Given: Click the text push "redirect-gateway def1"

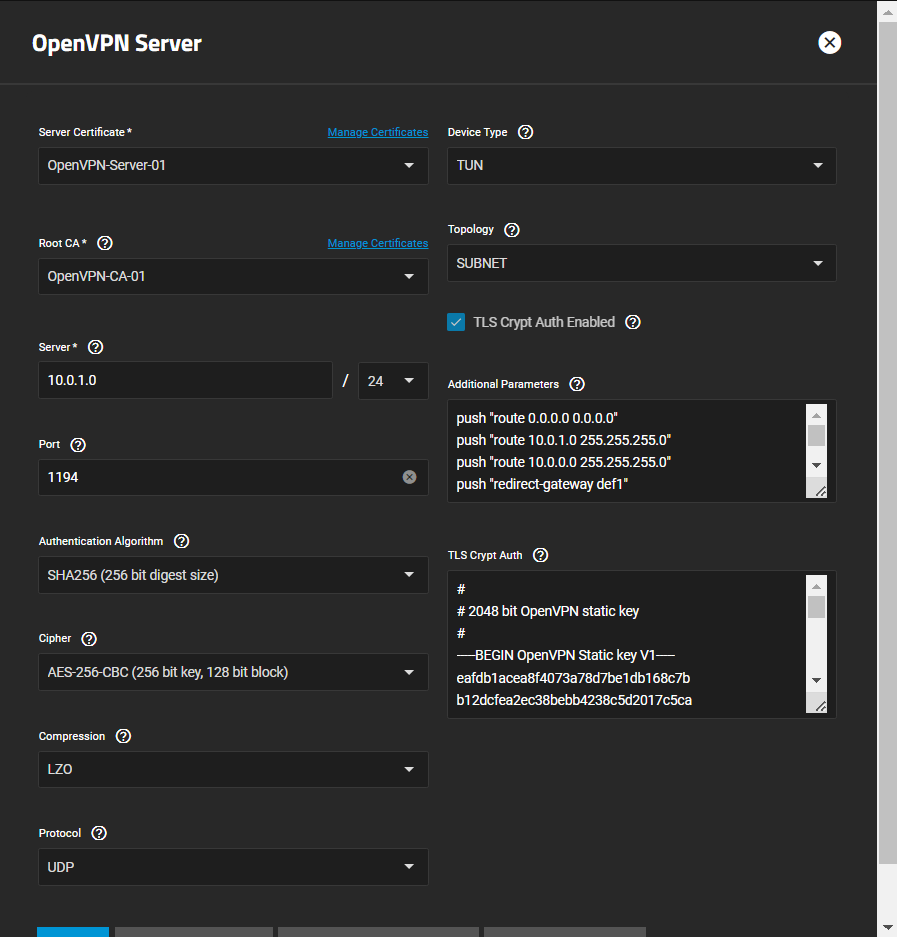Looking at the screenshot, I should (x=542, y=484).
